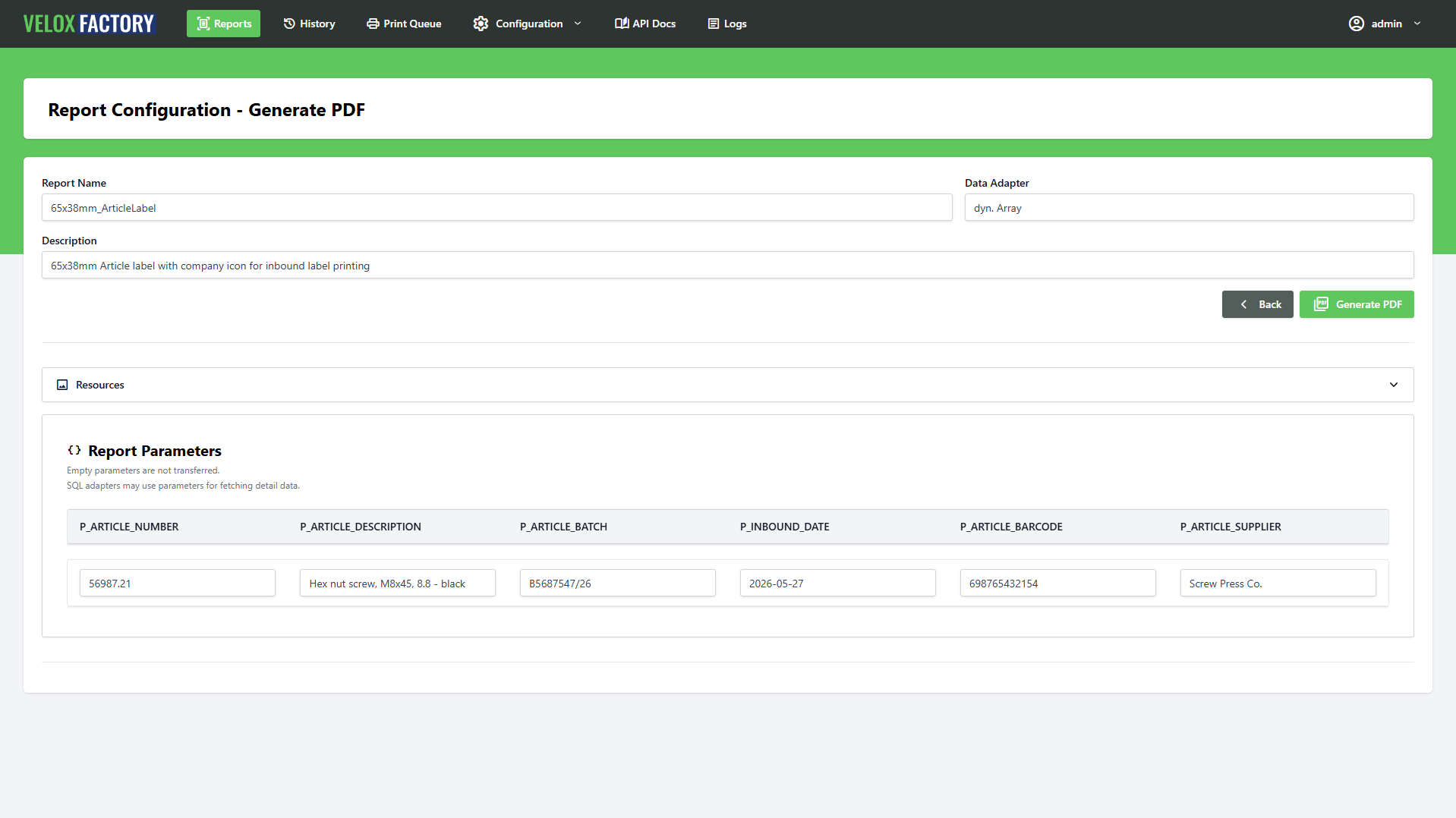Click the P_INBOUND_DATE column header
Image resolution: width=1456 pixels, height=818 pixels.
[x=784, y=527]
